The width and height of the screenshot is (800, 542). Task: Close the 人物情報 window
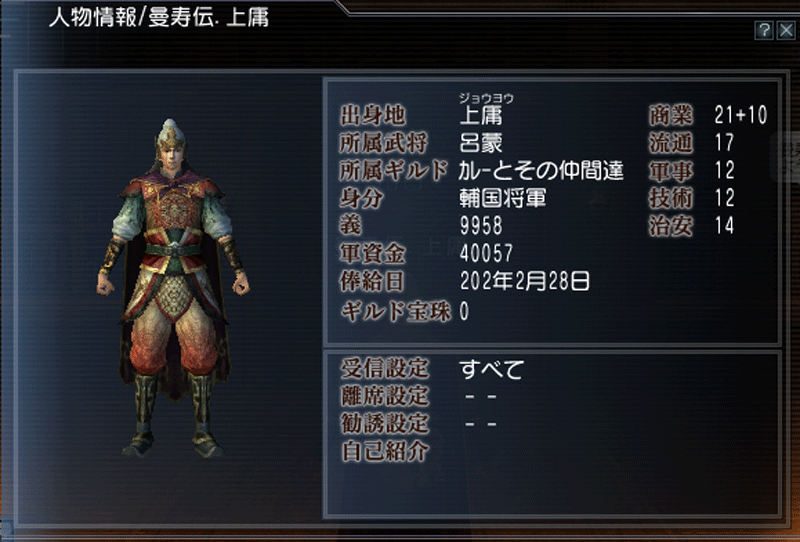(x=786, y=31)
